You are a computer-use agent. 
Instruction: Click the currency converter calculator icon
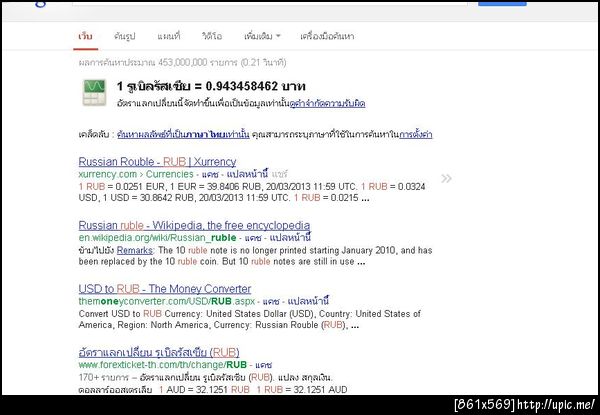(x=94, y=93)
